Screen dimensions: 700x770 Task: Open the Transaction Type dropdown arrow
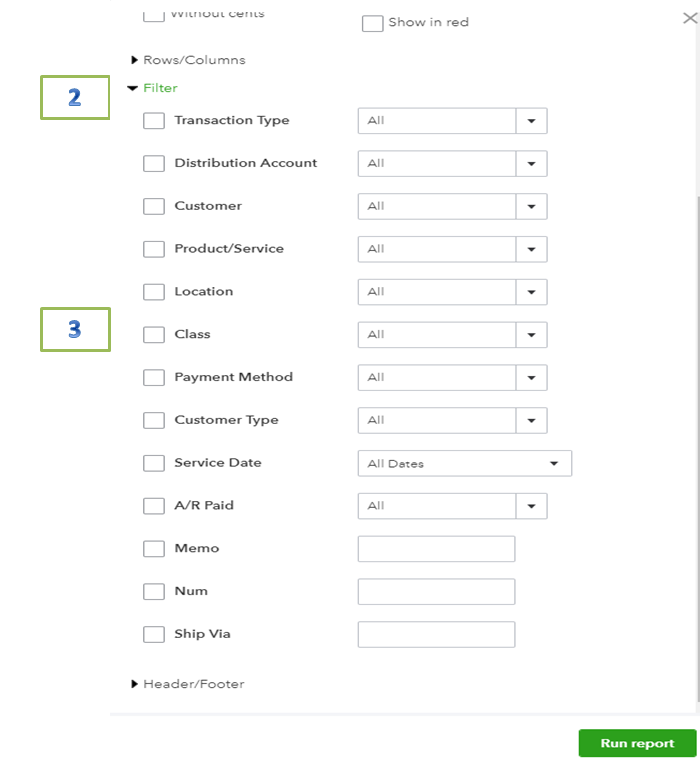coord(532,121)
